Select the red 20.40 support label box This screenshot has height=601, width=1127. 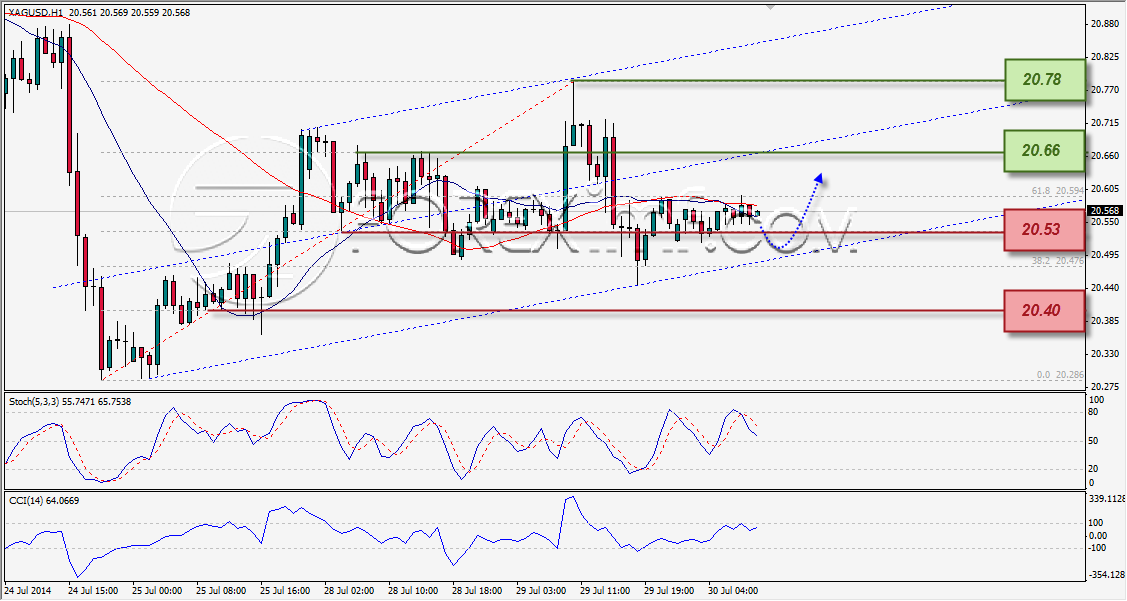click(x=1044, y=311)
